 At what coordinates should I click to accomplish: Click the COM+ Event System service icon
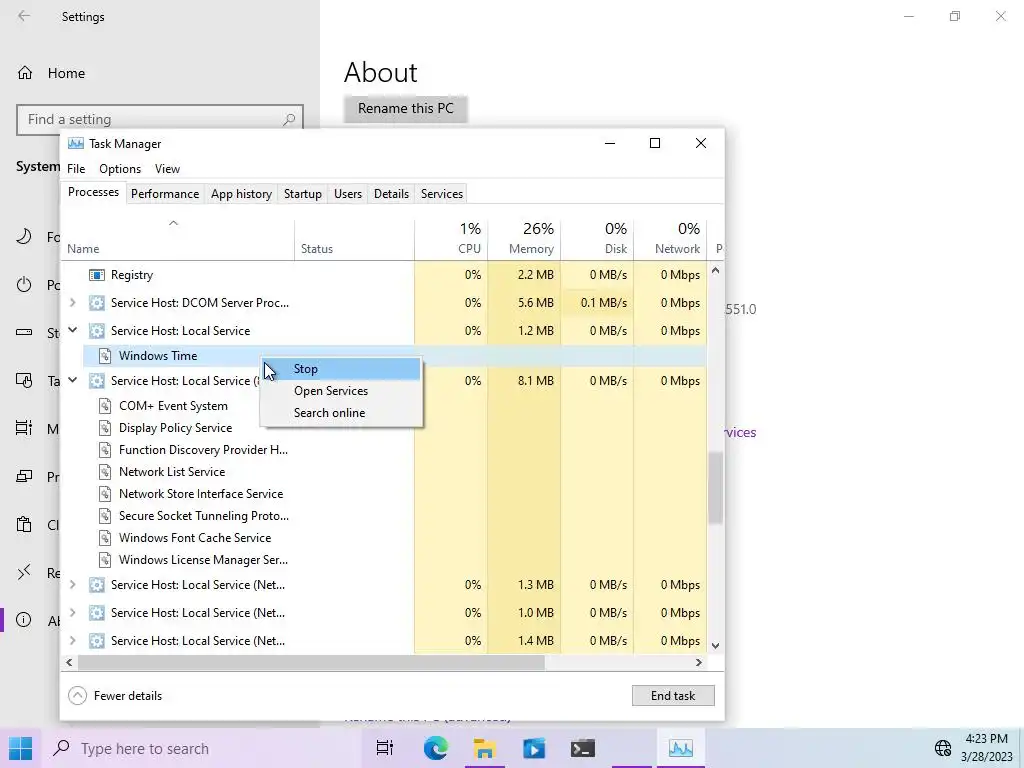(104, 406)
